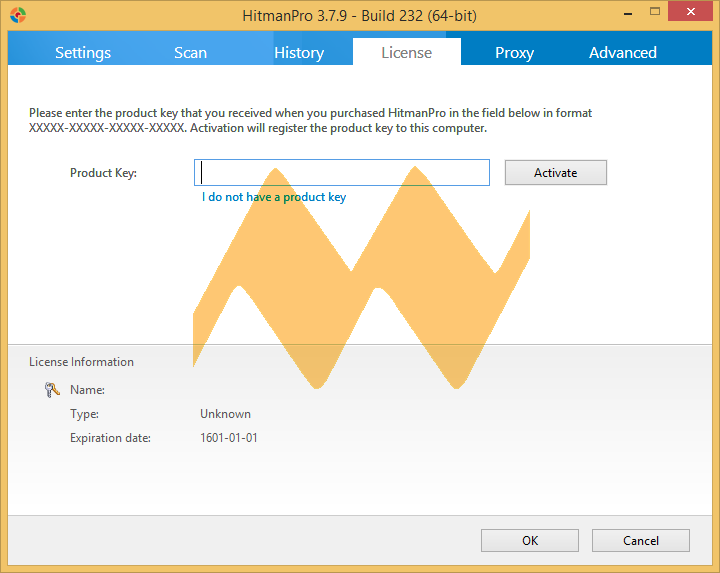
Task: Focus the Product Key input field
Action: [342, 173]
